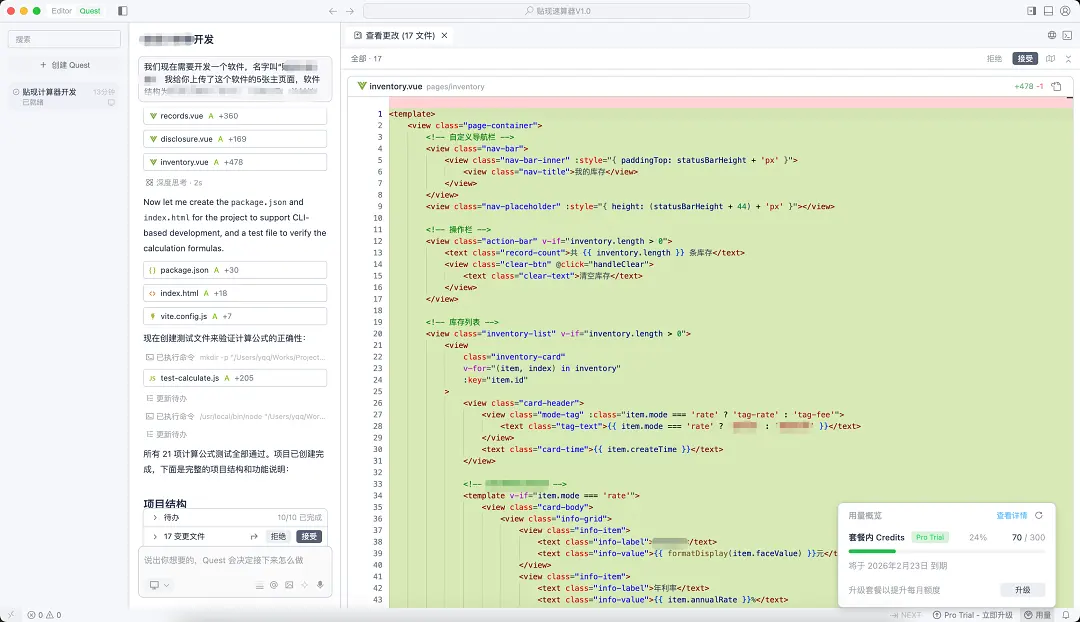Screen dimensions: 1080x622
Task: Open the terminal icon in the editor tab bar
Action: (x=1066, y=35)
